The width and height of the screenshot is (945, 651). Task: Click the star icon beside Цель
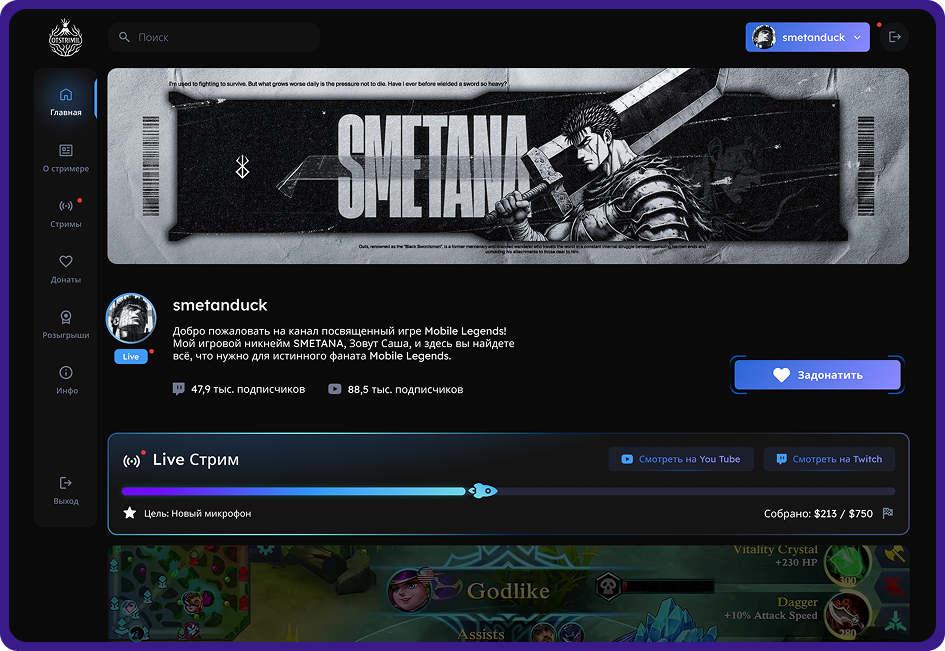(130, 513)
